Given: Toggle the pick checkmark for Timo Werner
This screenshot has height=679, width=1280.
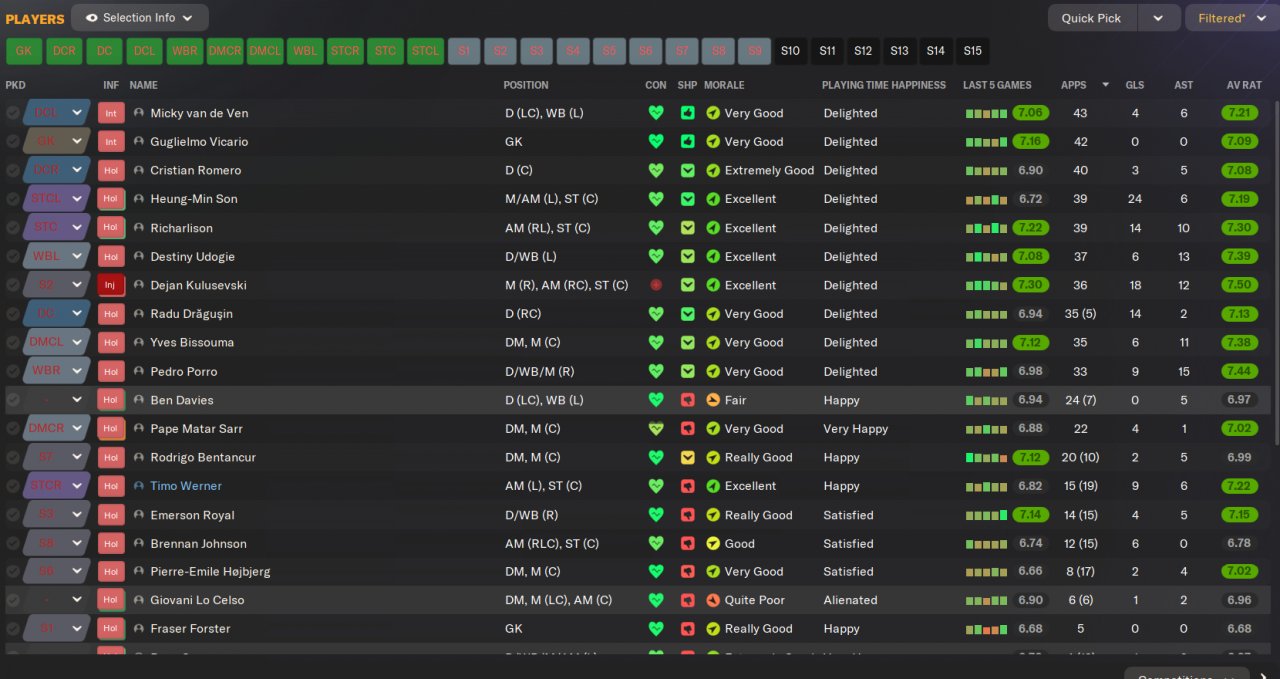Looking at the screenshot, I should 13,486.
